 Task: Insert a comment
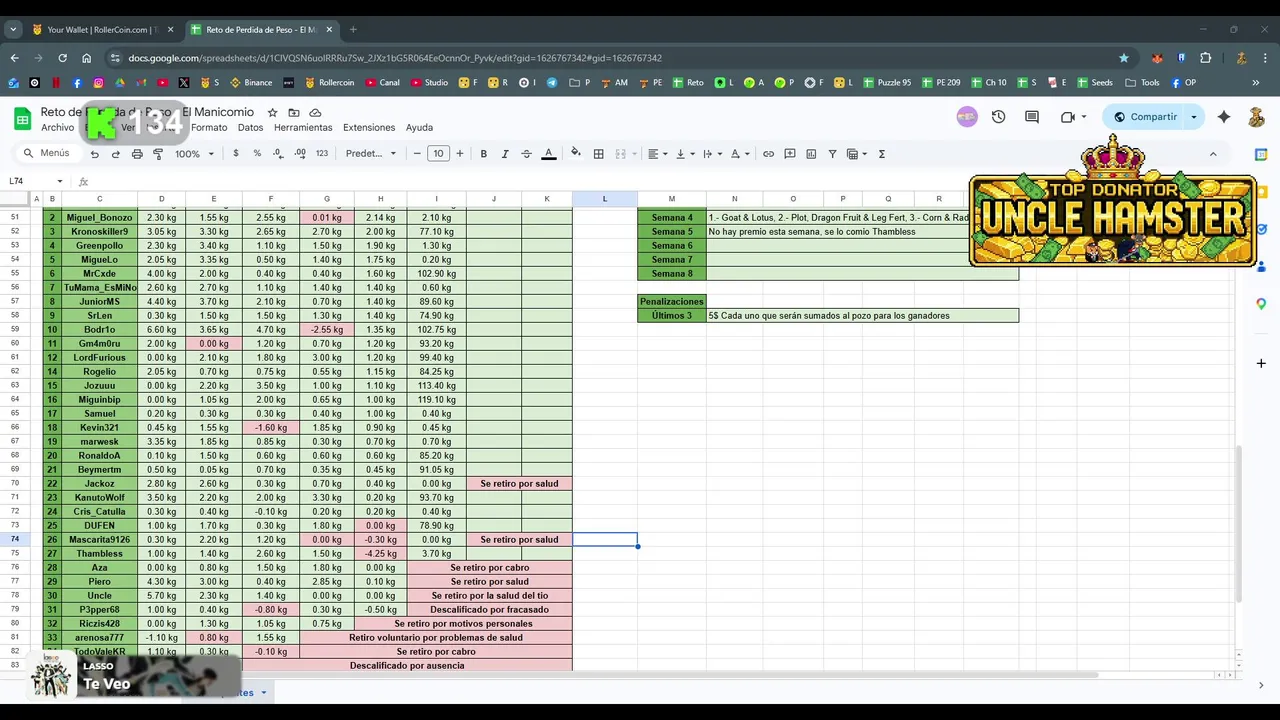(x=790, y=154)
